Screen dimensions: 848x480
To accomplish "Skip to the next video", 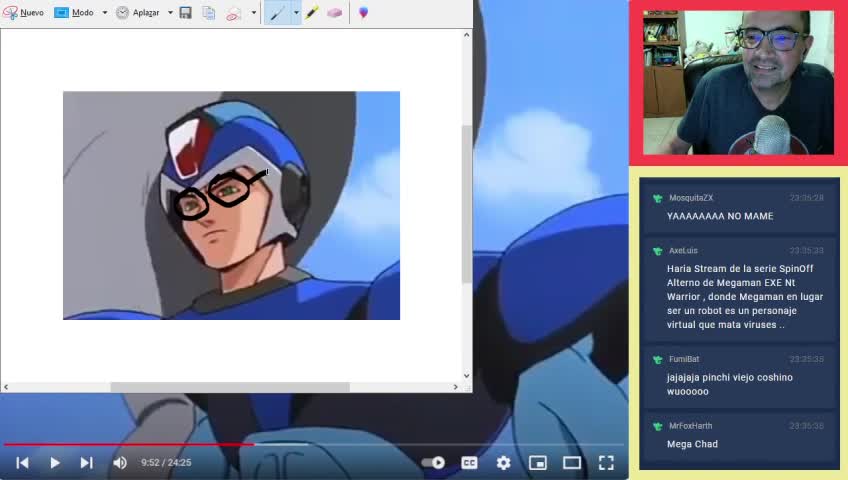I will 87,463.
